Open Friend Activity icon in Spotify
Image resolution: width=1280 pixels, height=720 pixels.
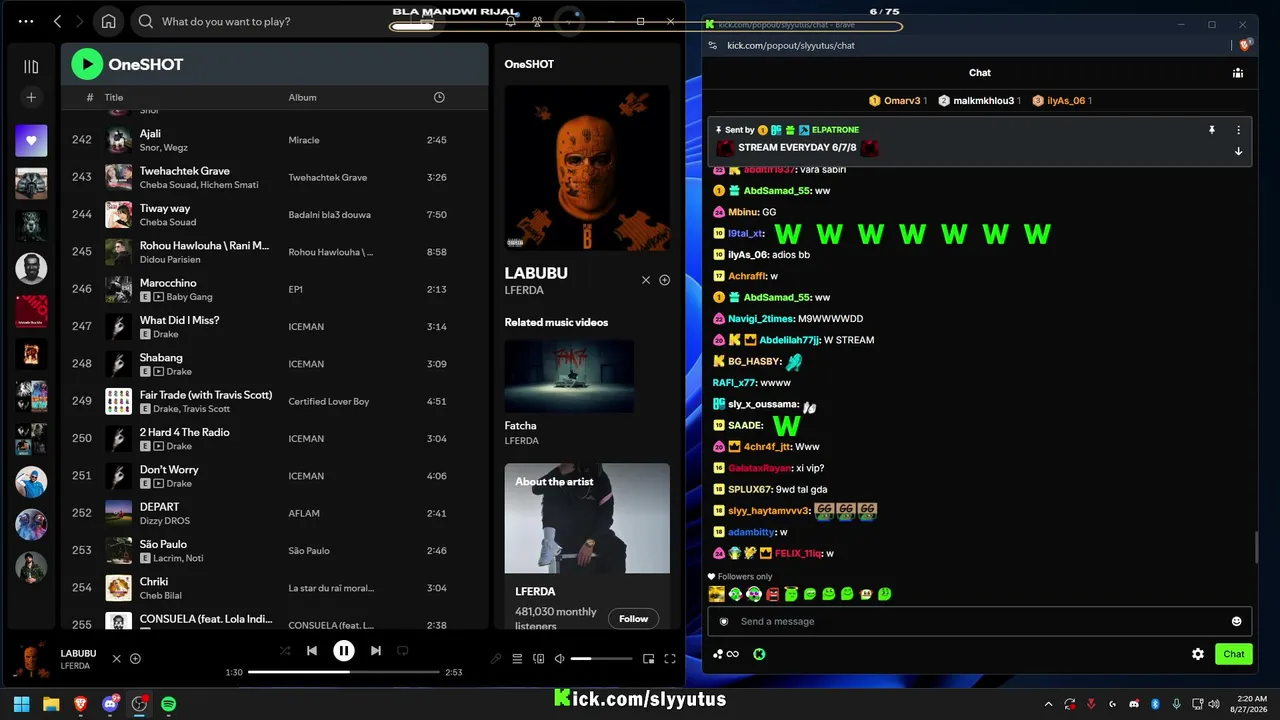click(538, 21)
